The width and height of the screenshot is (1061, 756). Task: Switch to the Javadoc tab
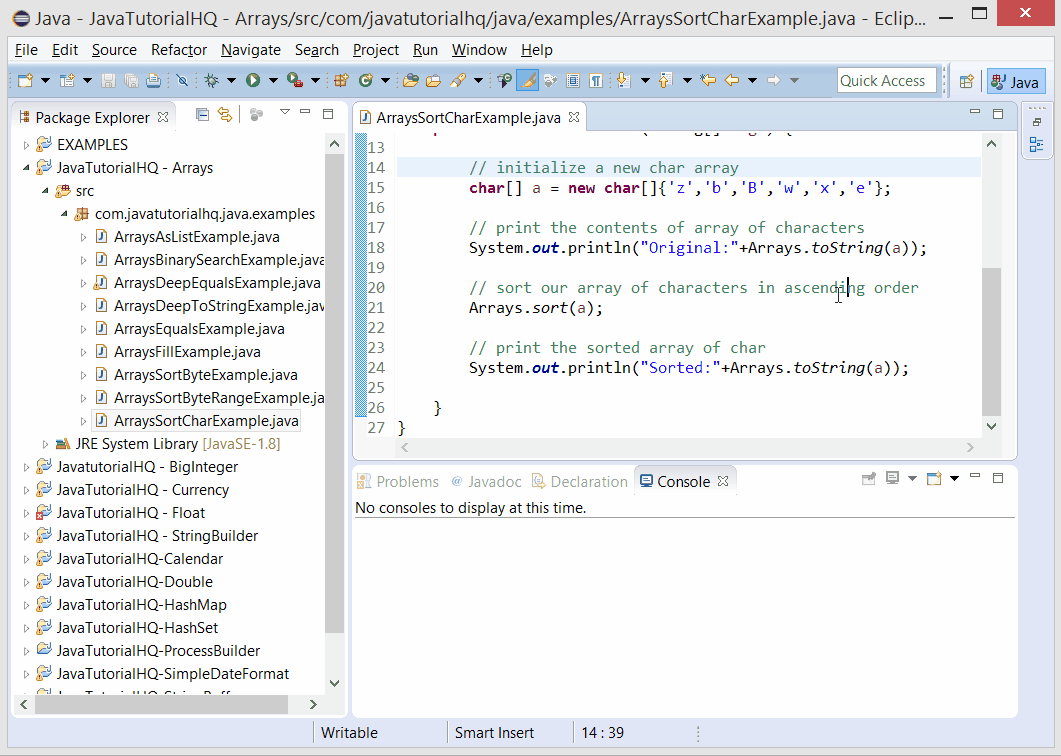click(487, 481)
